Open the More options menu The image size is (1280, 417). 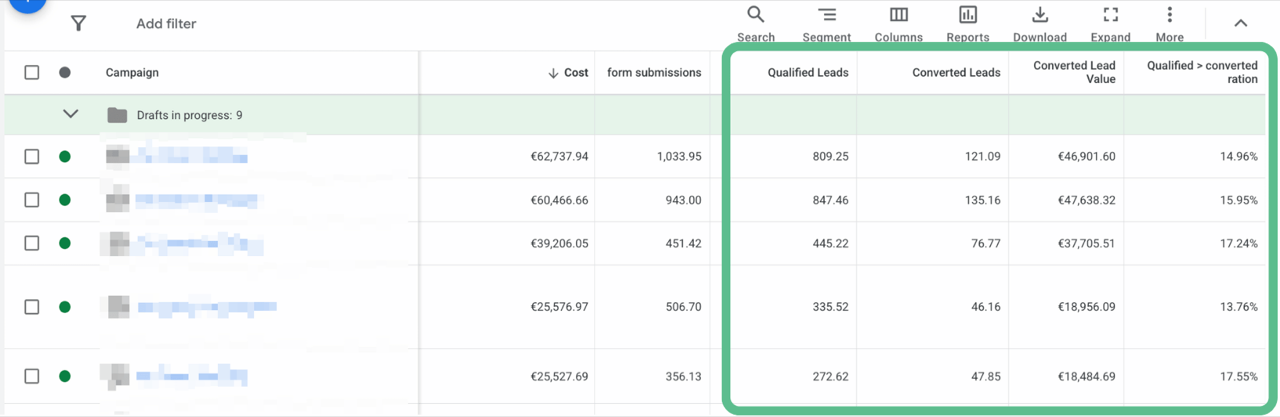coord(1169,24)
